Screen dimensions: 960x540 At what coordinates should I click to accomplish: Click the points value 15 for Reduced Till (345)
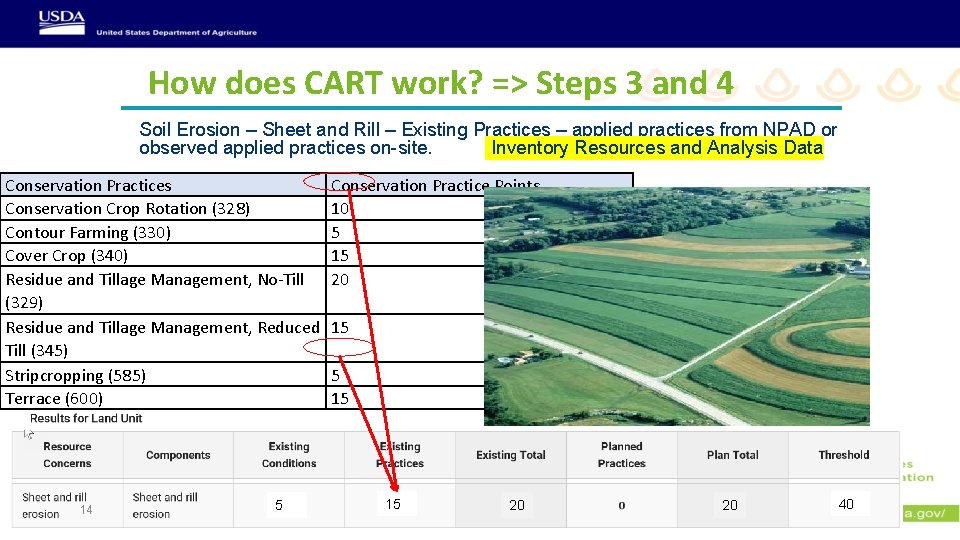click(x=340, y=328)
